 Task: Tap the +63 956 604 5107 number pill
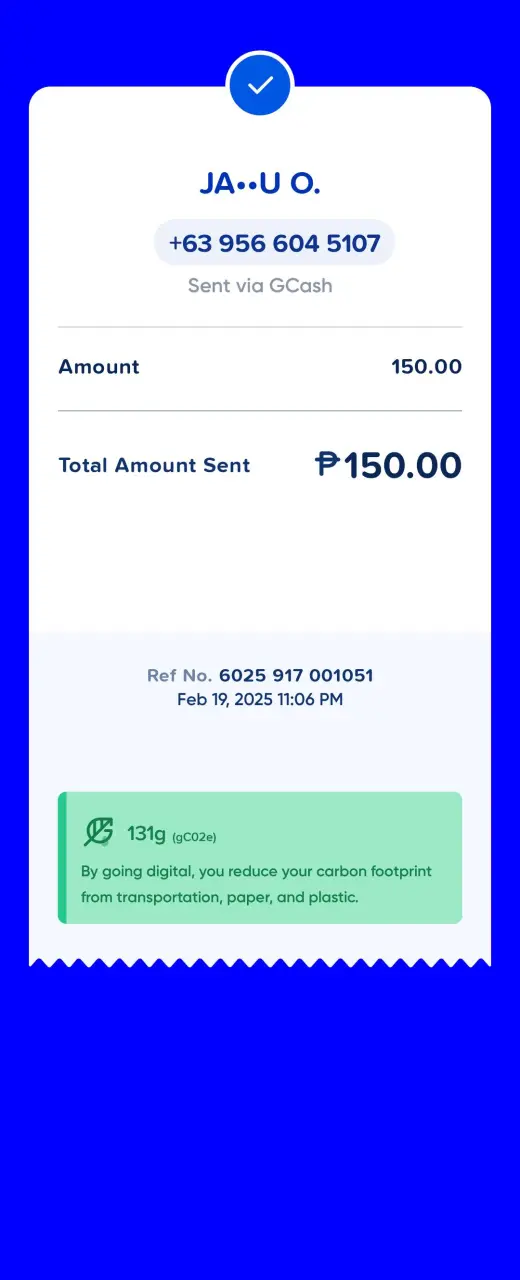274,243
